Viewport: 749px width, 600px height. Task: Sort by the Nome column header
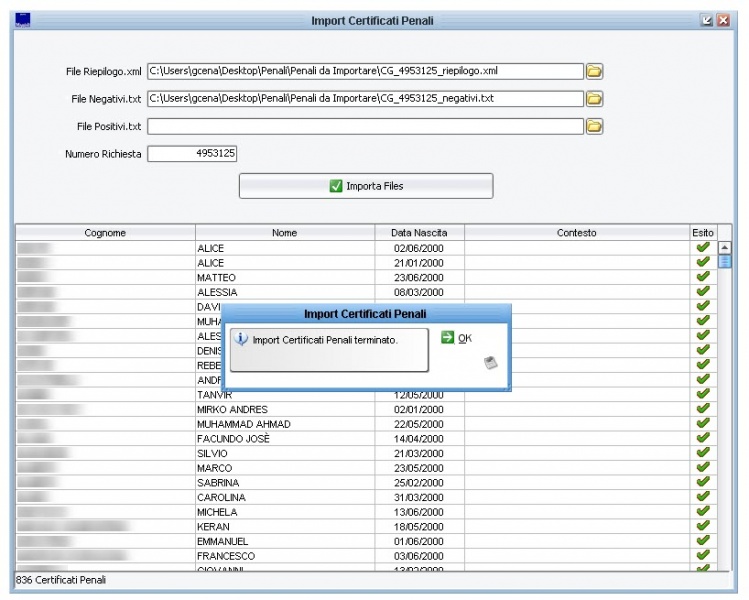click(285, 233)
